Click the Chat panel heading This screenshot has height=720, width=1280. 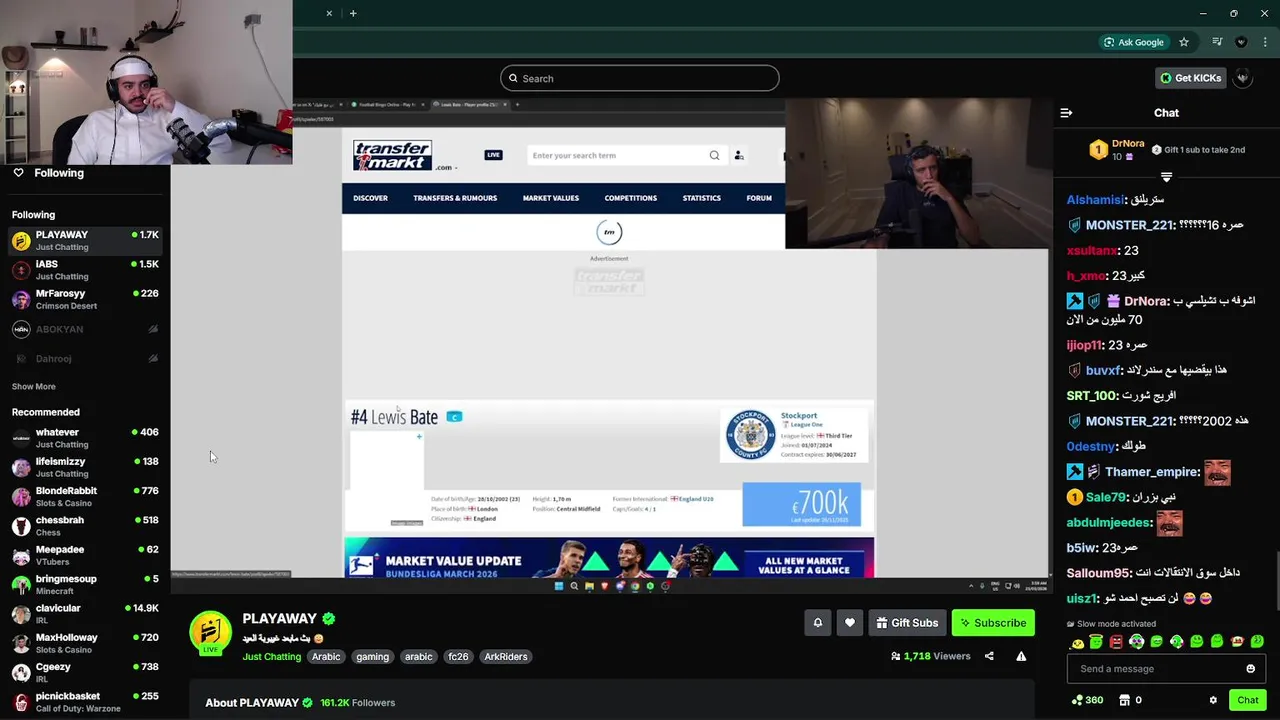(1166, 113)
